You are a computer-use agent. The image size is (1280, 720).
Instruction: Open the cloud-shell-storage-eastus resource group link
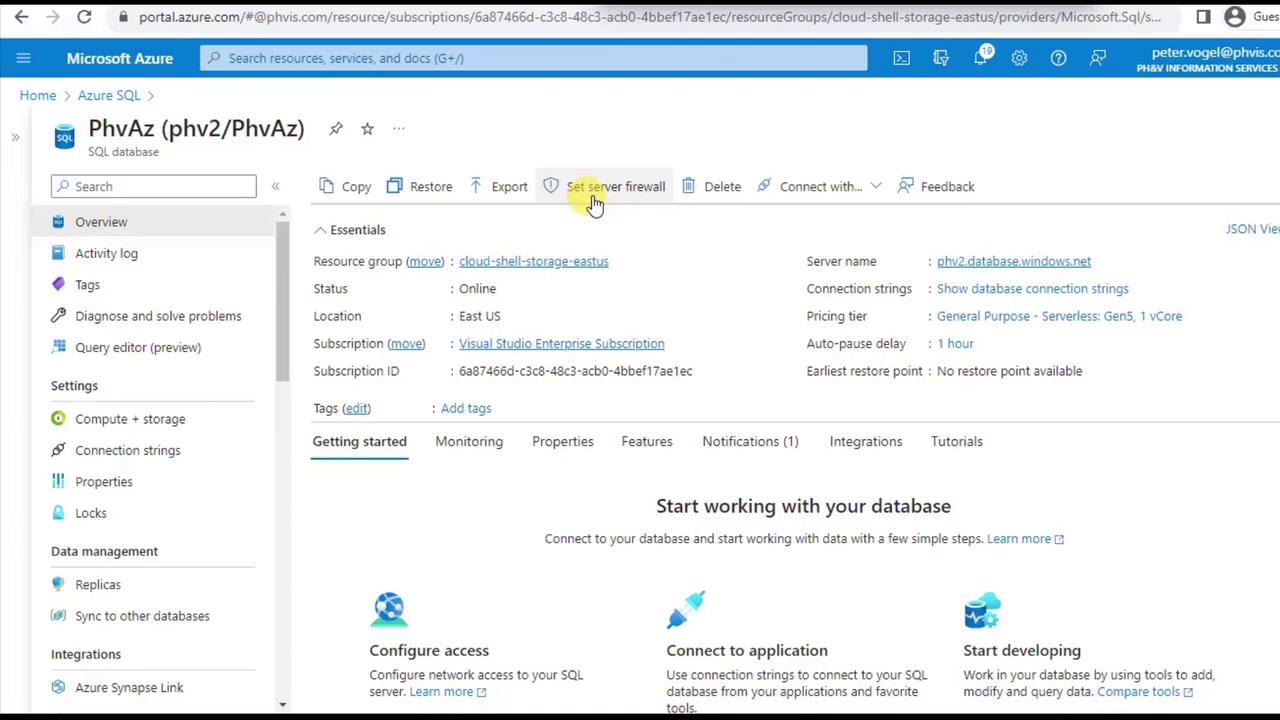coord(534,261)
